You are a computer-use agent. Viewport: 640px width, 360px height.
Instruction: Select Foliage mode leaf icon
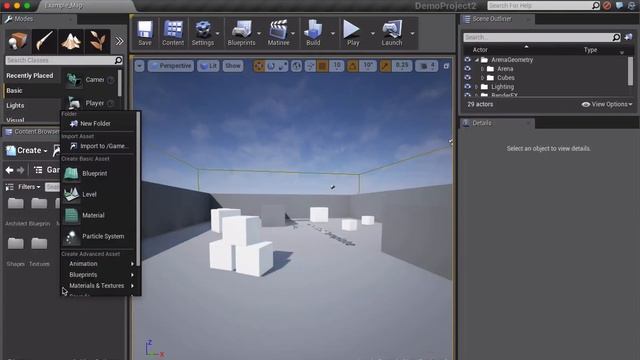tap(97, 41)
